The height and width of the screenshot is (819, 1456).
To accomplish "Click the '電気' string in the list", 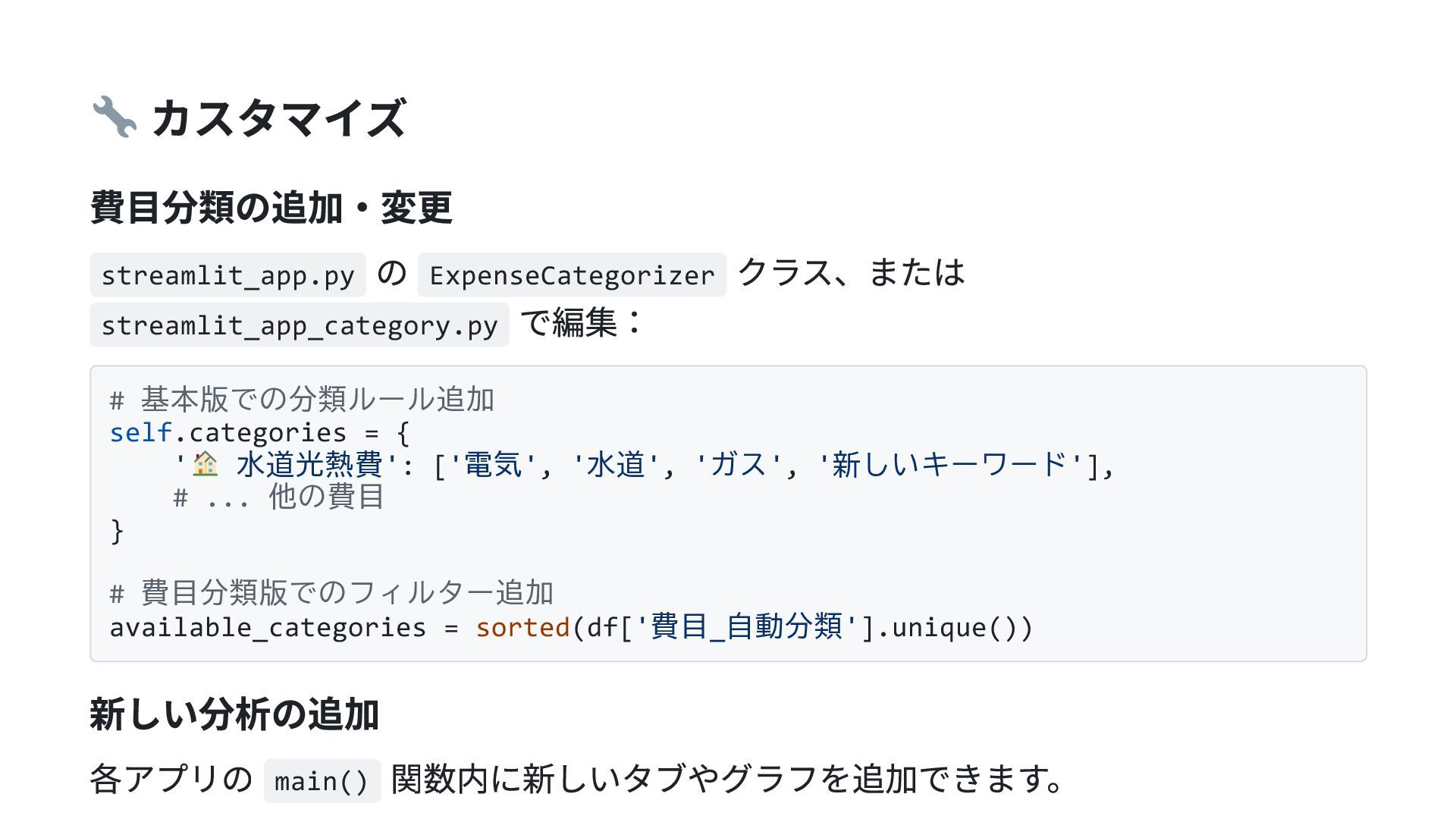I will pos(493,465).
